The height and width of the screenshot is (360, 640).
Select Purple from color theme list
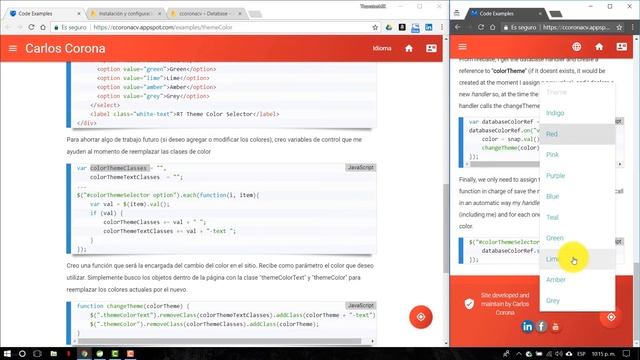577,176
